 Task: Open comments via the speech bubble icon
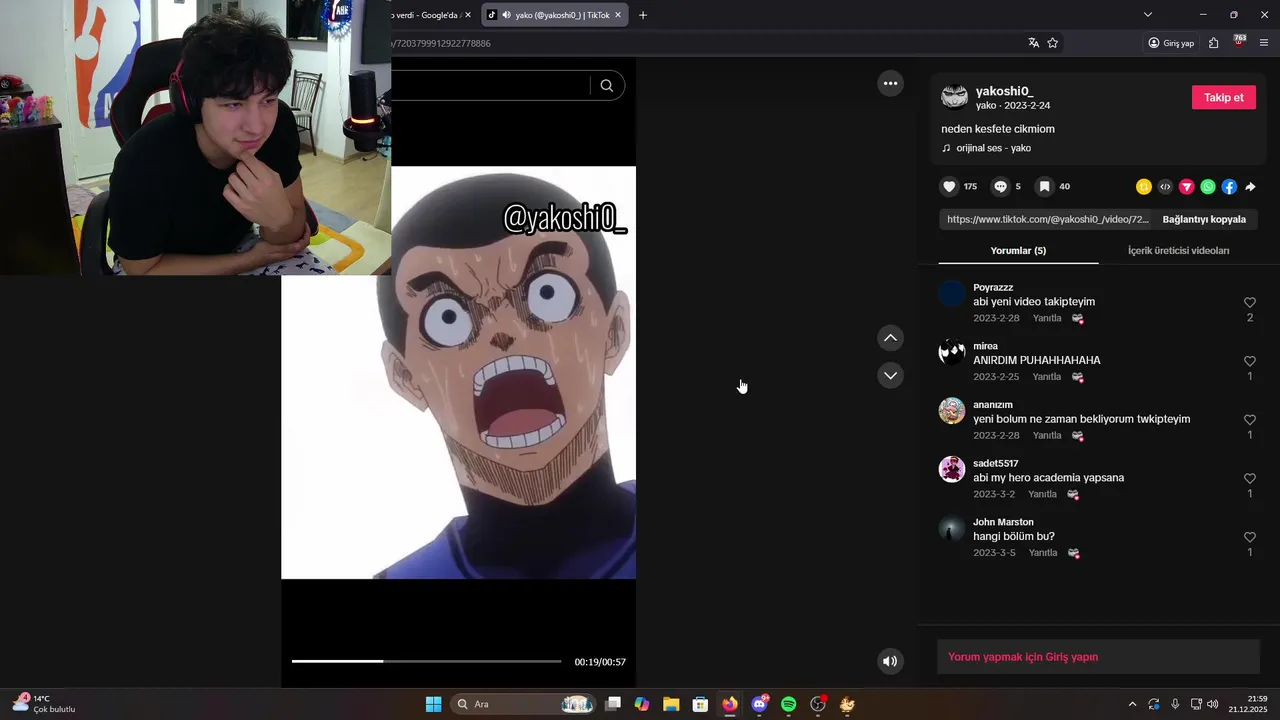tap(1000, 187)
